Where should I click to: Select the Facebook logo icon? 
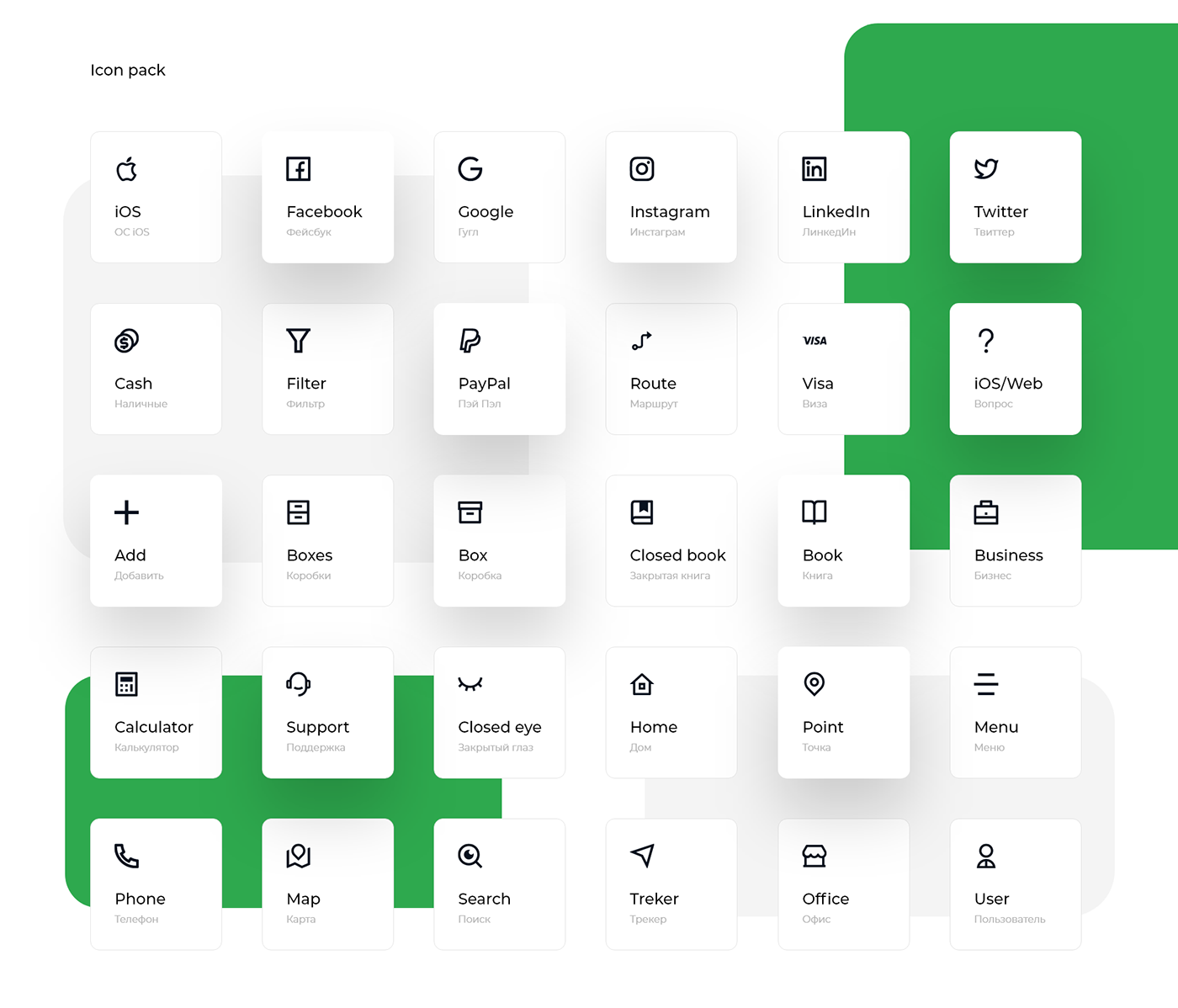[299, 169]
